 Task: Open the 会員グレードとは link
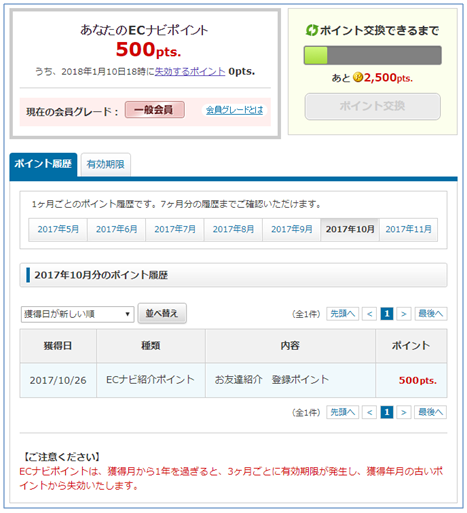point(234,110)
